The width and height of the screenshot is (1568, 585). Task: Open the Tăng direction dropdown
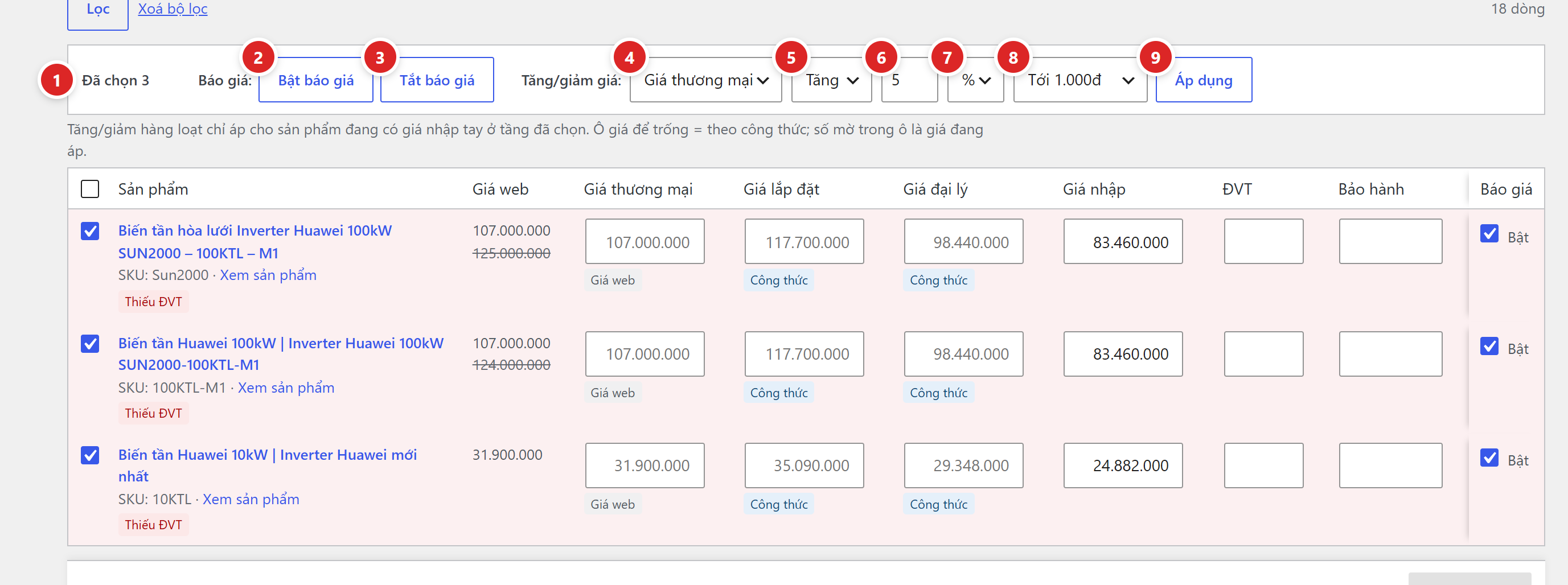point(831,80)
